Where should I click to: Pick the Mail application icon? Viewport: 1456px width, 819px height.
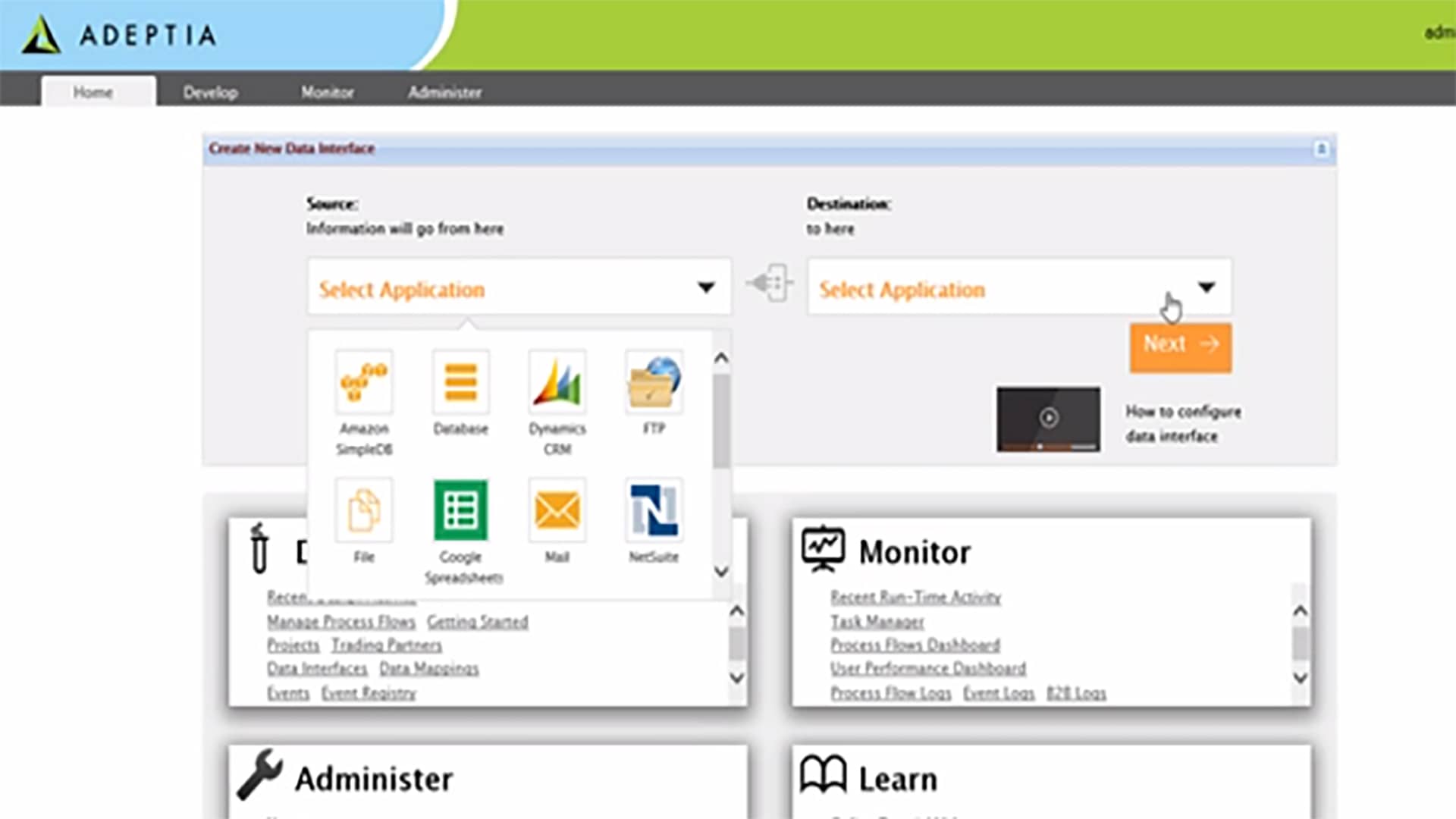(557, 510)
